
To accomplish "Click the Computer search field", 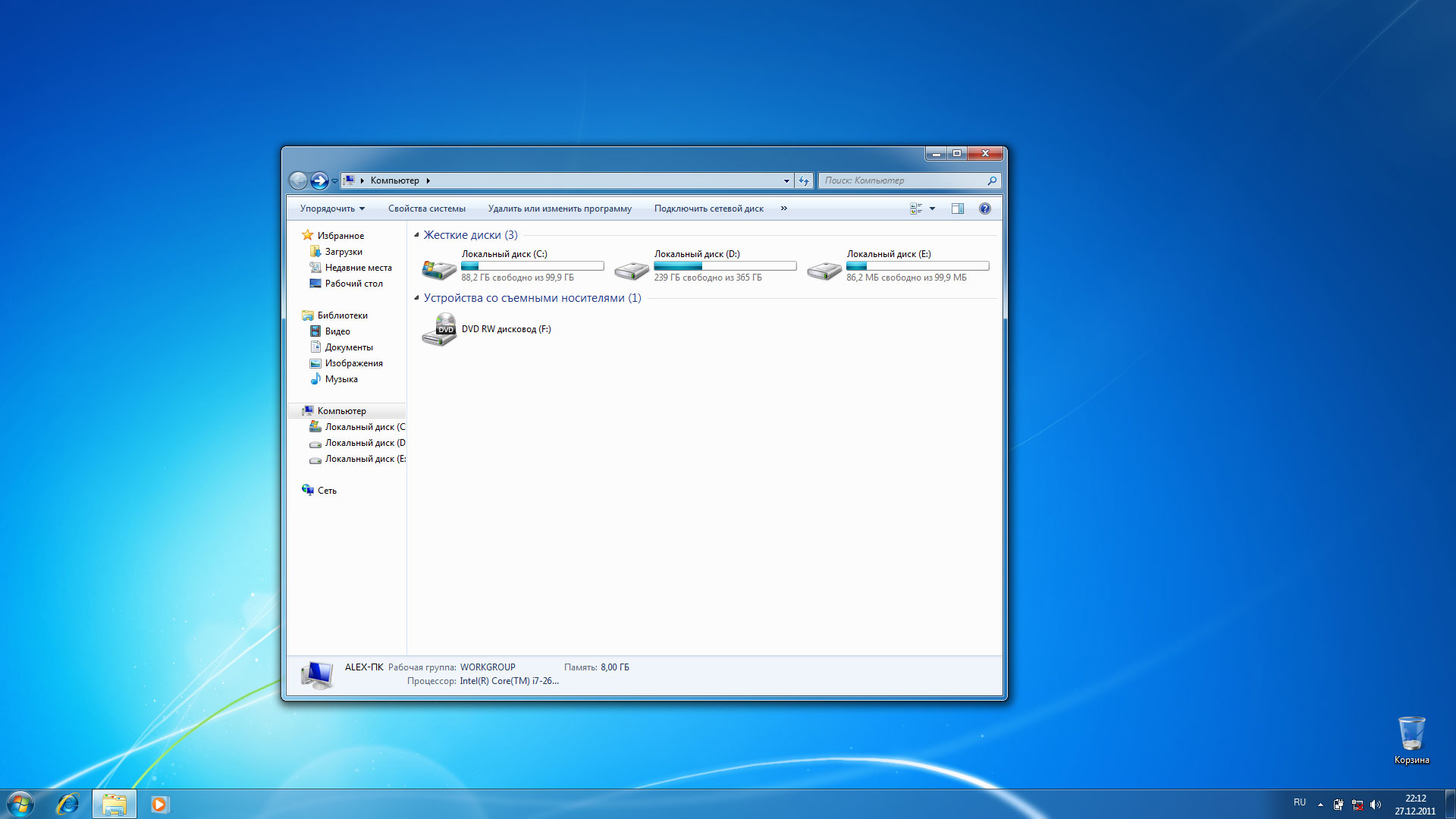I will (902, 180).
